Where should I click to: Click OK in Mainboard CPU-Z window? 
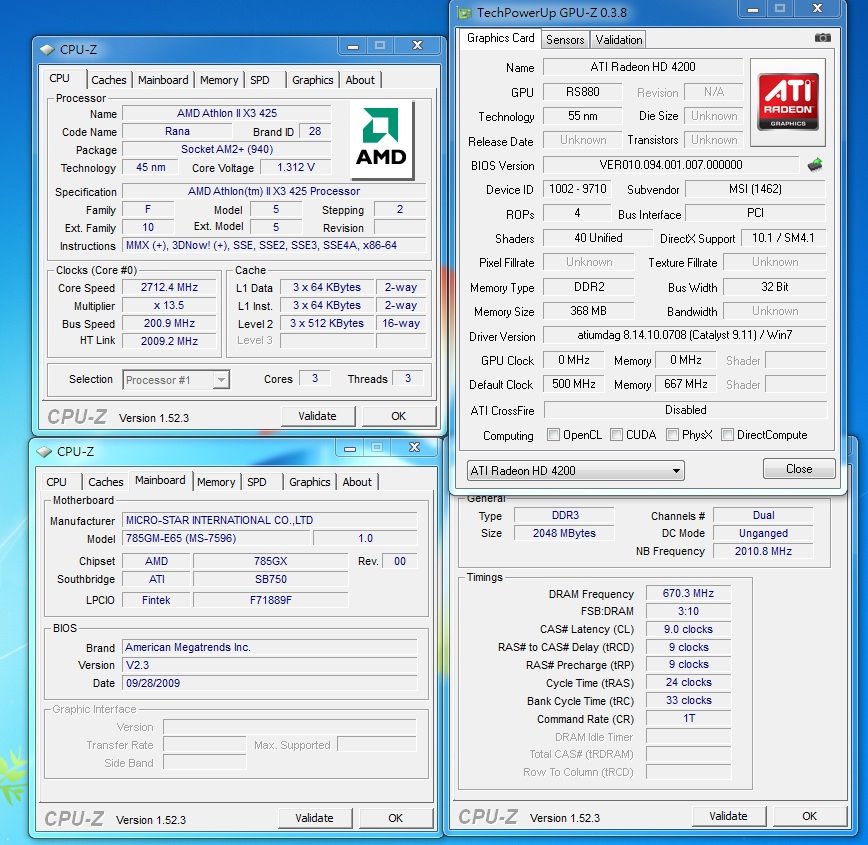point(395,818)
